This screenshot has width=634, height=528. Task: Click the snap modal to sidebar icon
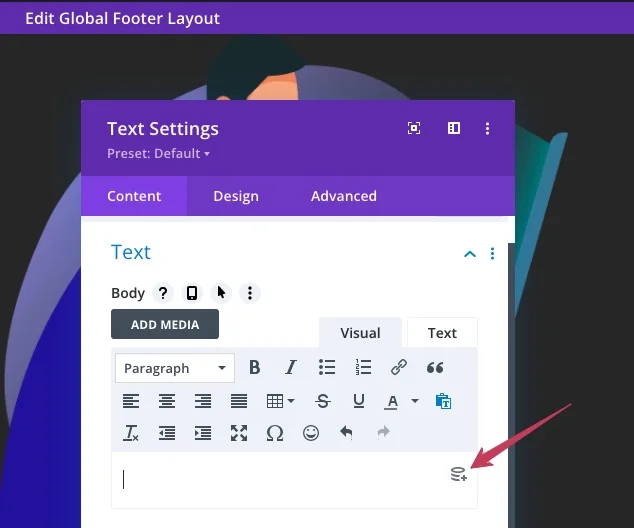(454, 128)
